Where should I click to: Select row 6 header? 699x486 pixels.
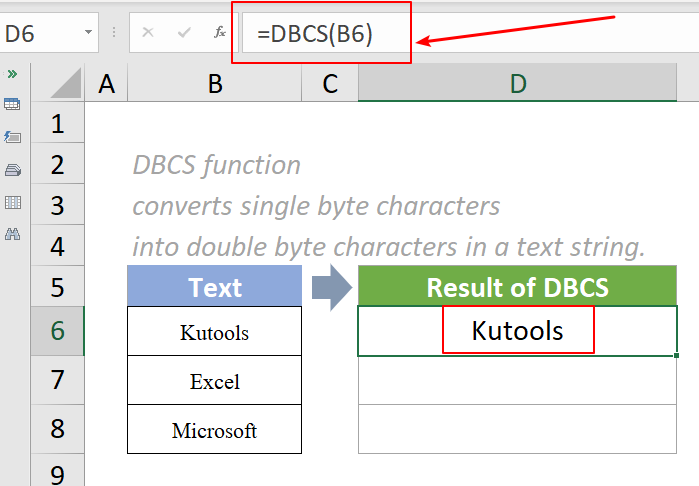(57, 331)
